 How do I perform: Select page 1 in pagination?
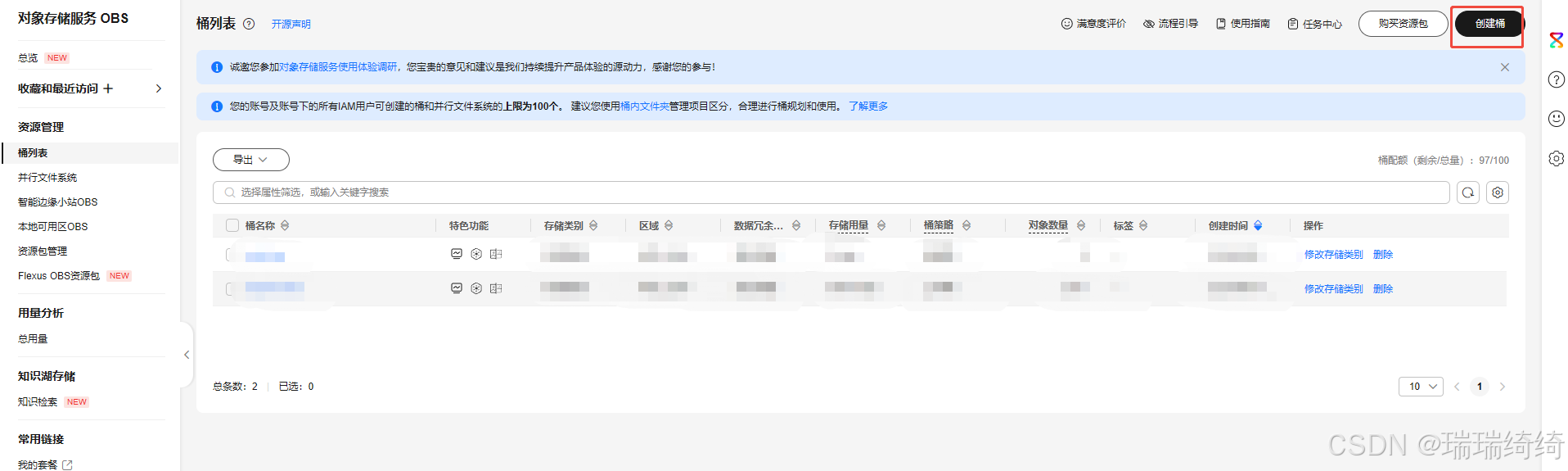pos(1480,387)
